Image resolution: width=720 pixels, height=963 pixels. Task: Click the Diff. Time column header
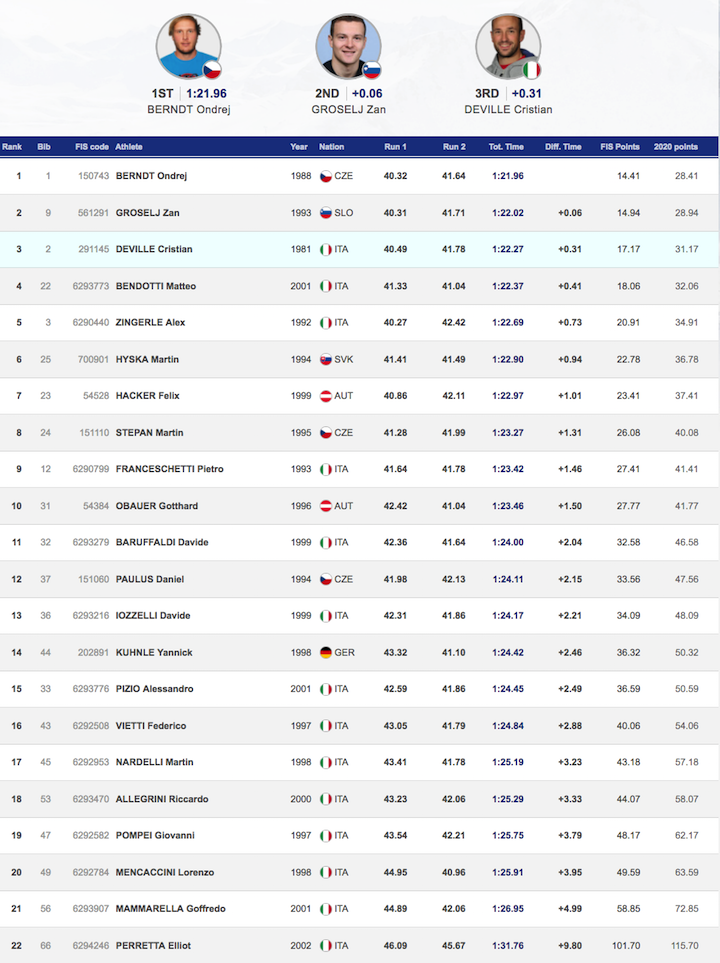563,147
